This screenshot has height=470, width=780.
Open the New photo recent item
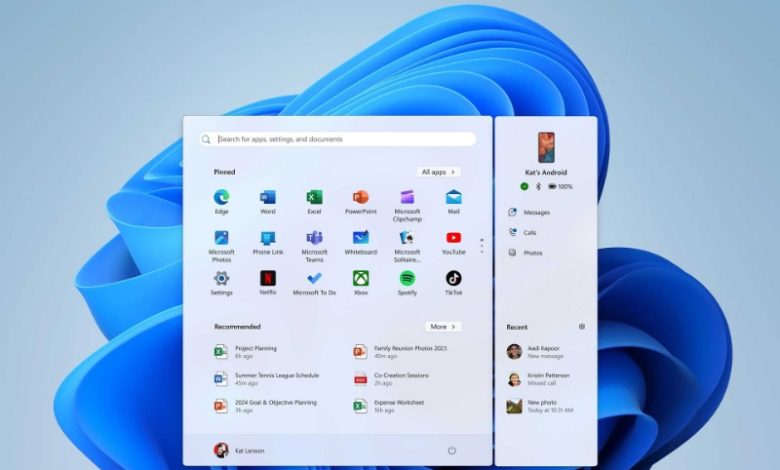point(540,406)
